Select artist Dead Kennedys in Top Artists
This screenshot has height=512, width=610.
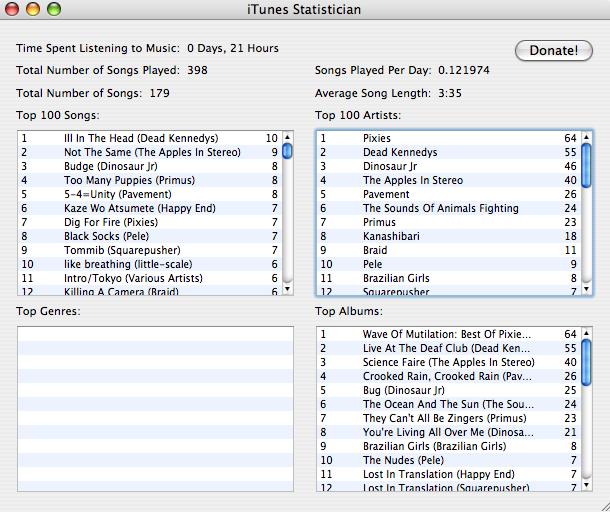[449, 152]
